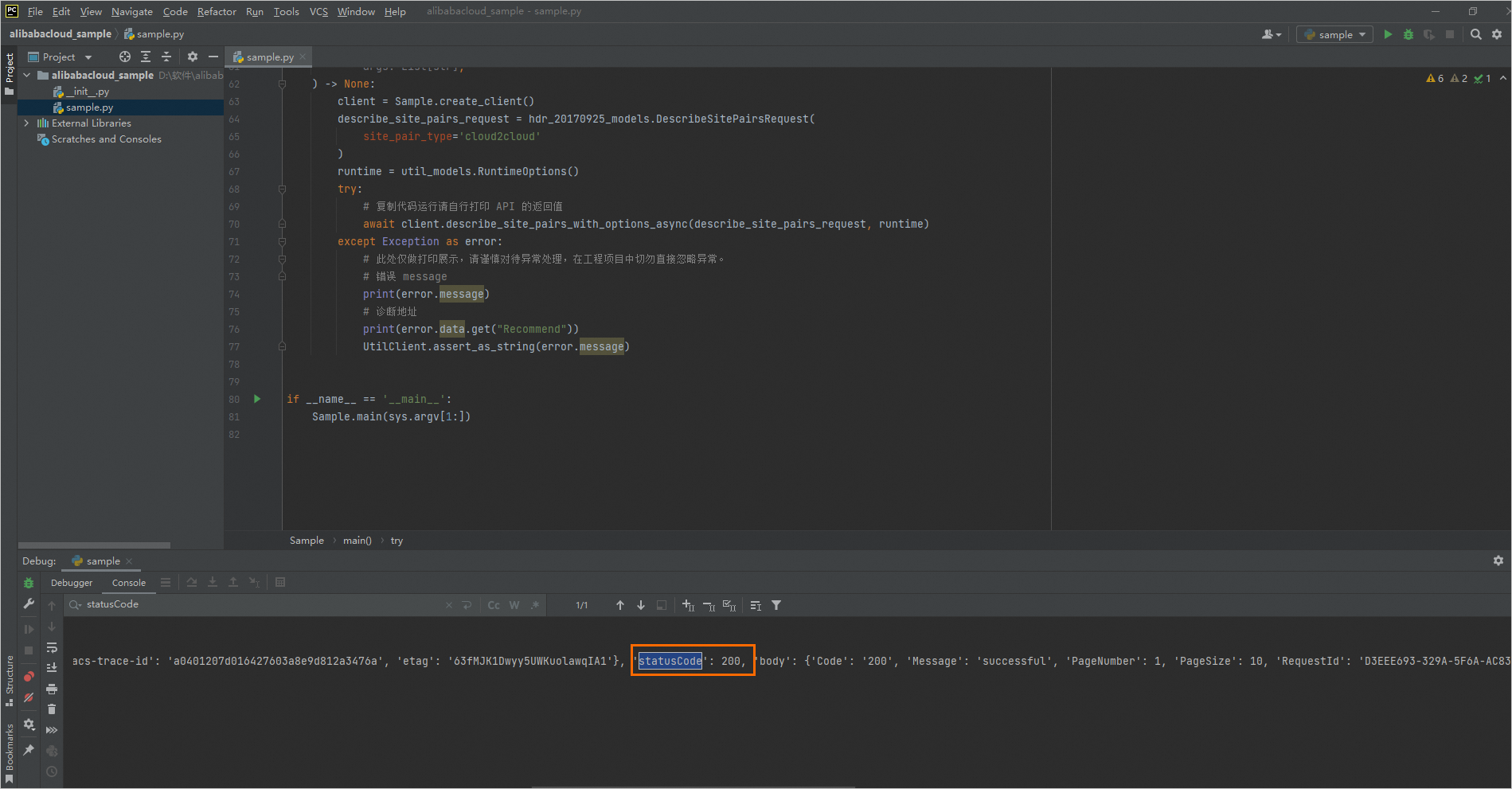Open the VCS menu
This screenshot has width=1512, height=789.
tap(318, 11)
